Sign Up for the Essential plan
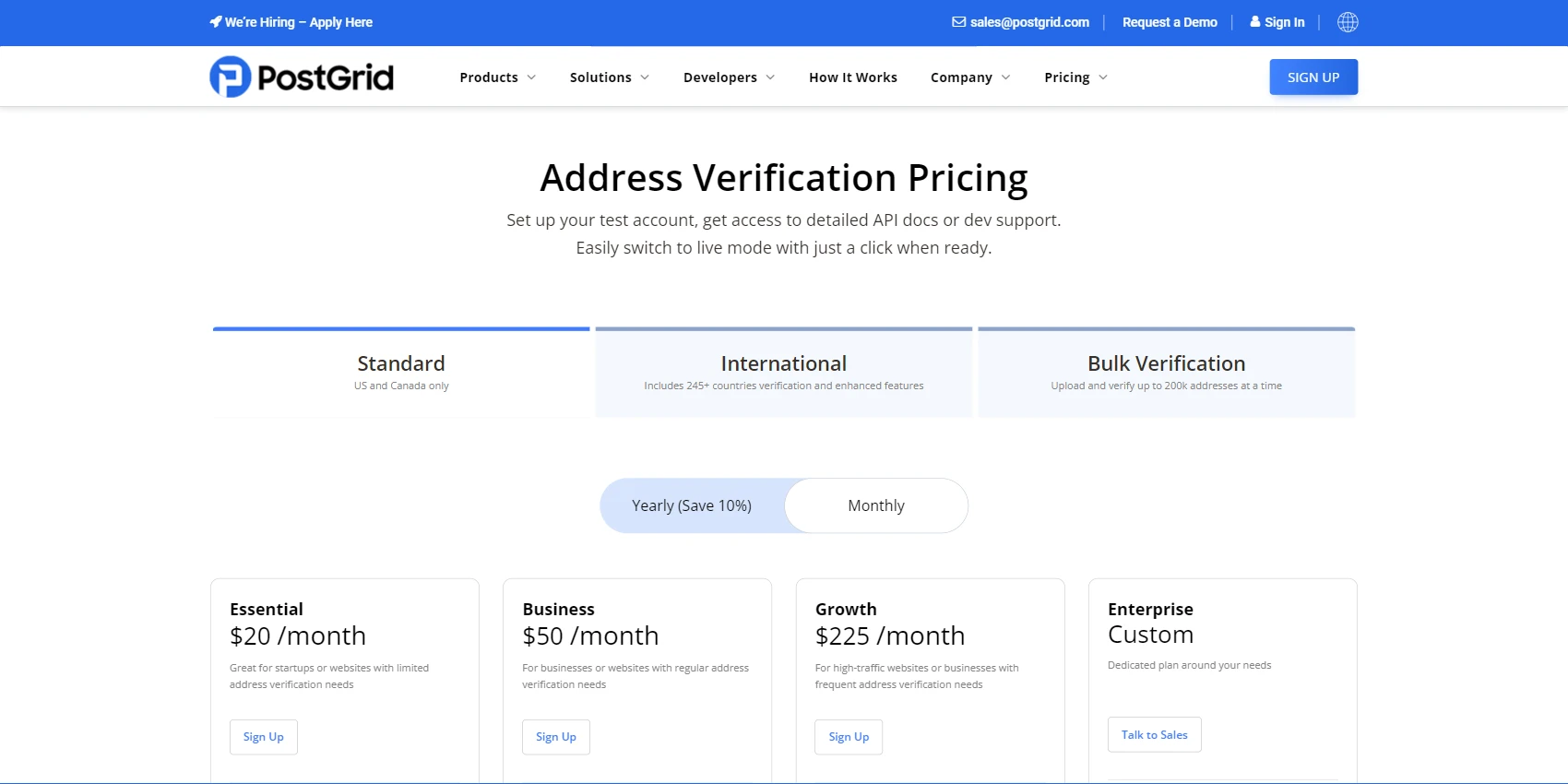The height and width of the screenshot is (784, 1568). [264, 737]
